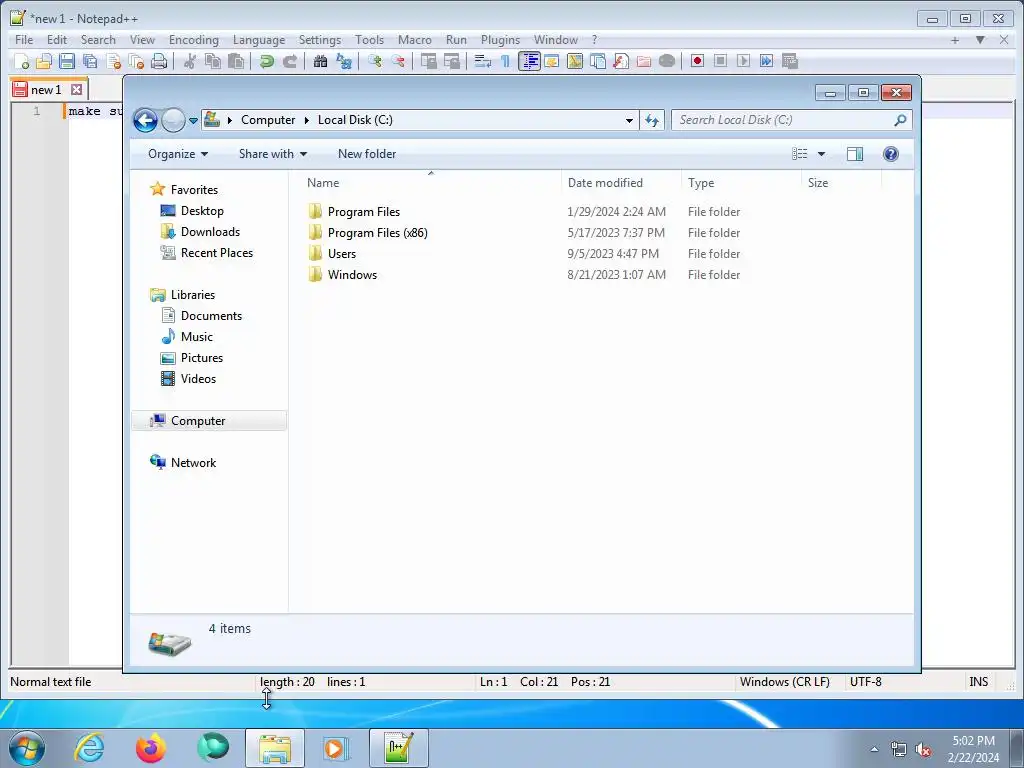Select the Users folder
The image size is (1024, 768).
342,253
